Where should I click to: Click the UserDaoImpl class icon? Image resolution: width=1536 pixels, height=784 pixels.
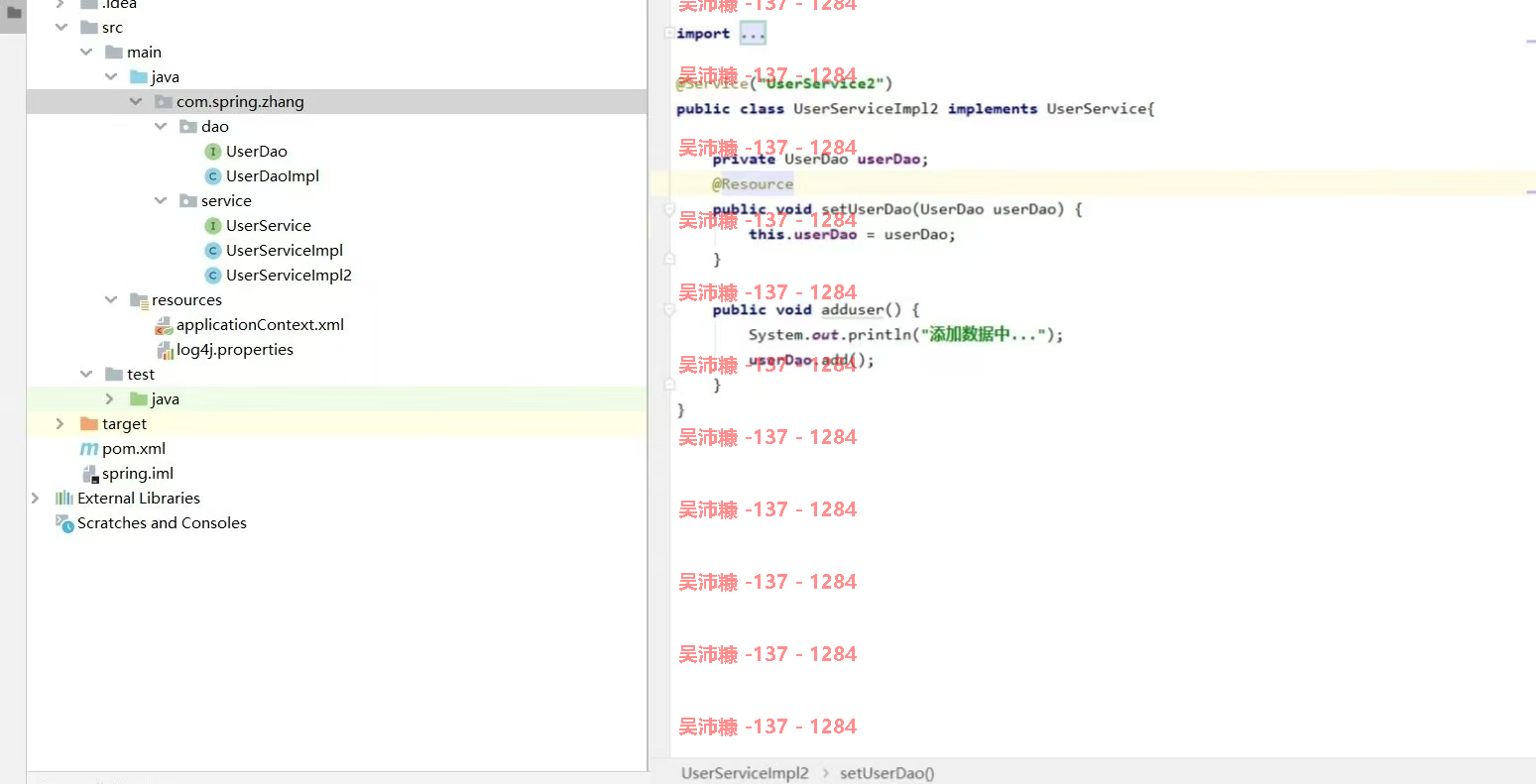[x=212, y=176]
